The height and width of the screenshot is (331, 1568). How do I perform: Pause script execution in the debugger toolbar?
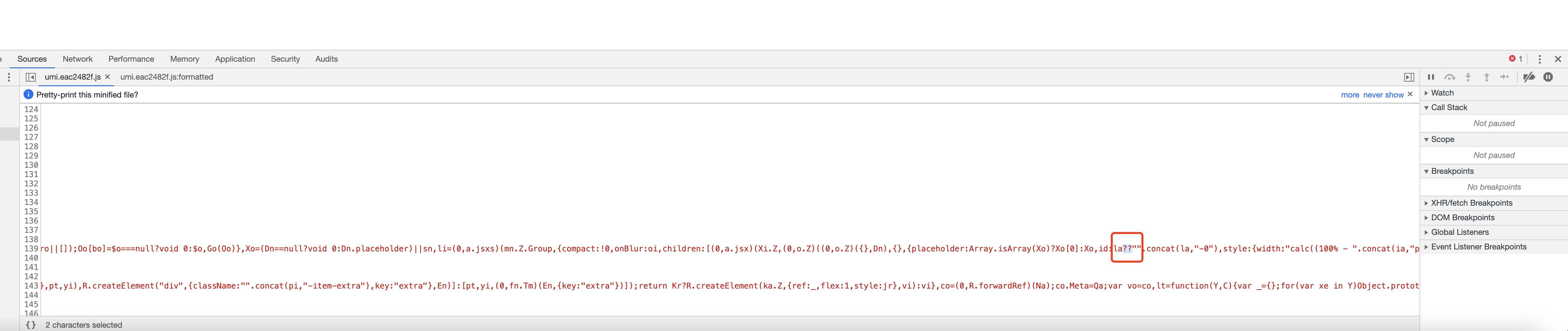coord(1431,77)
